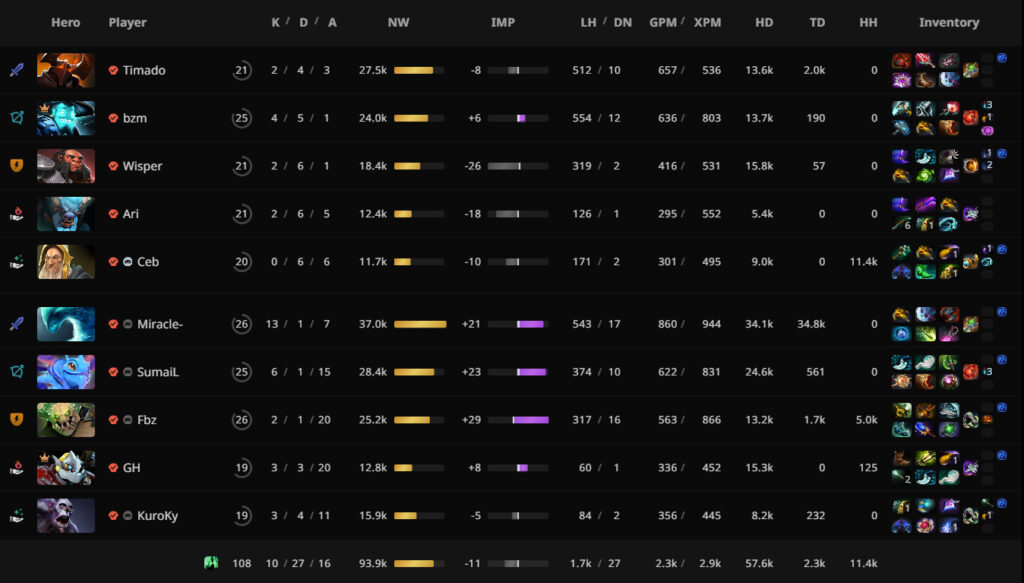Select Miracle-'s hero portrait
This screenshot has width=1024, height=583.
click(x=66, y=324)
